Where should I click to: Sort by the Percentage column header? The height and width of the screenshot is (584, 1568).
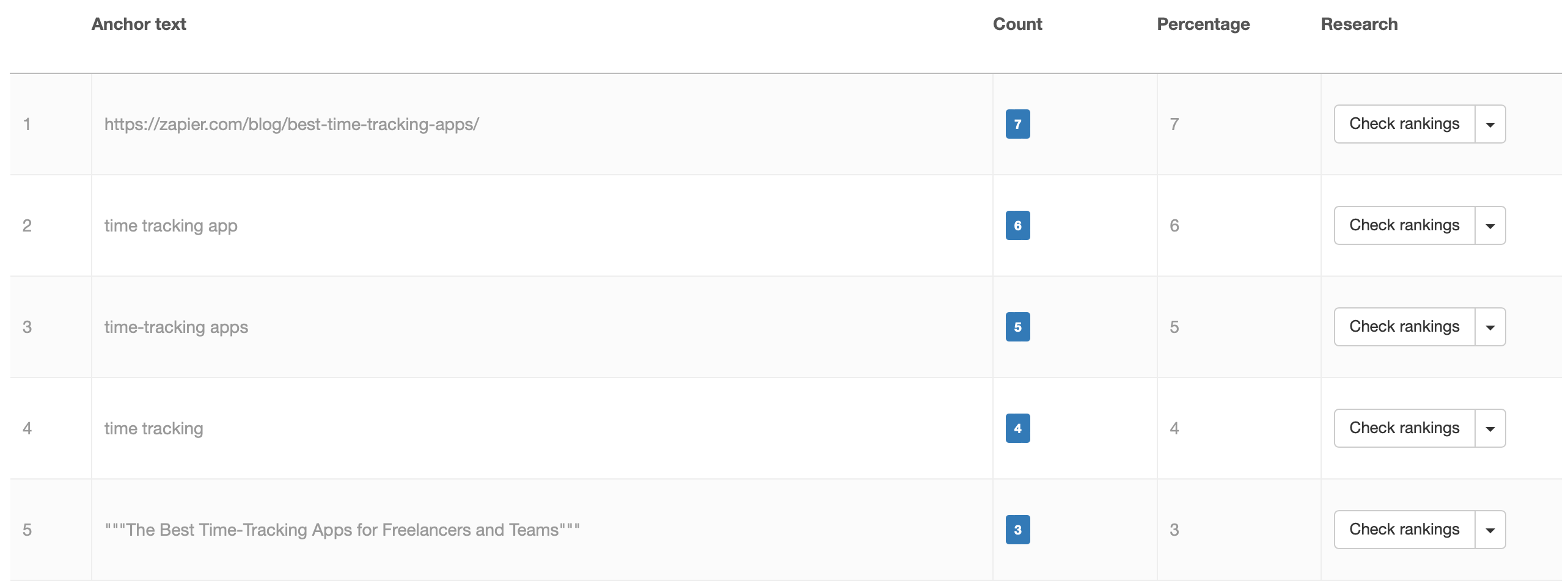pyautogui.click(x=1203, y=24)
